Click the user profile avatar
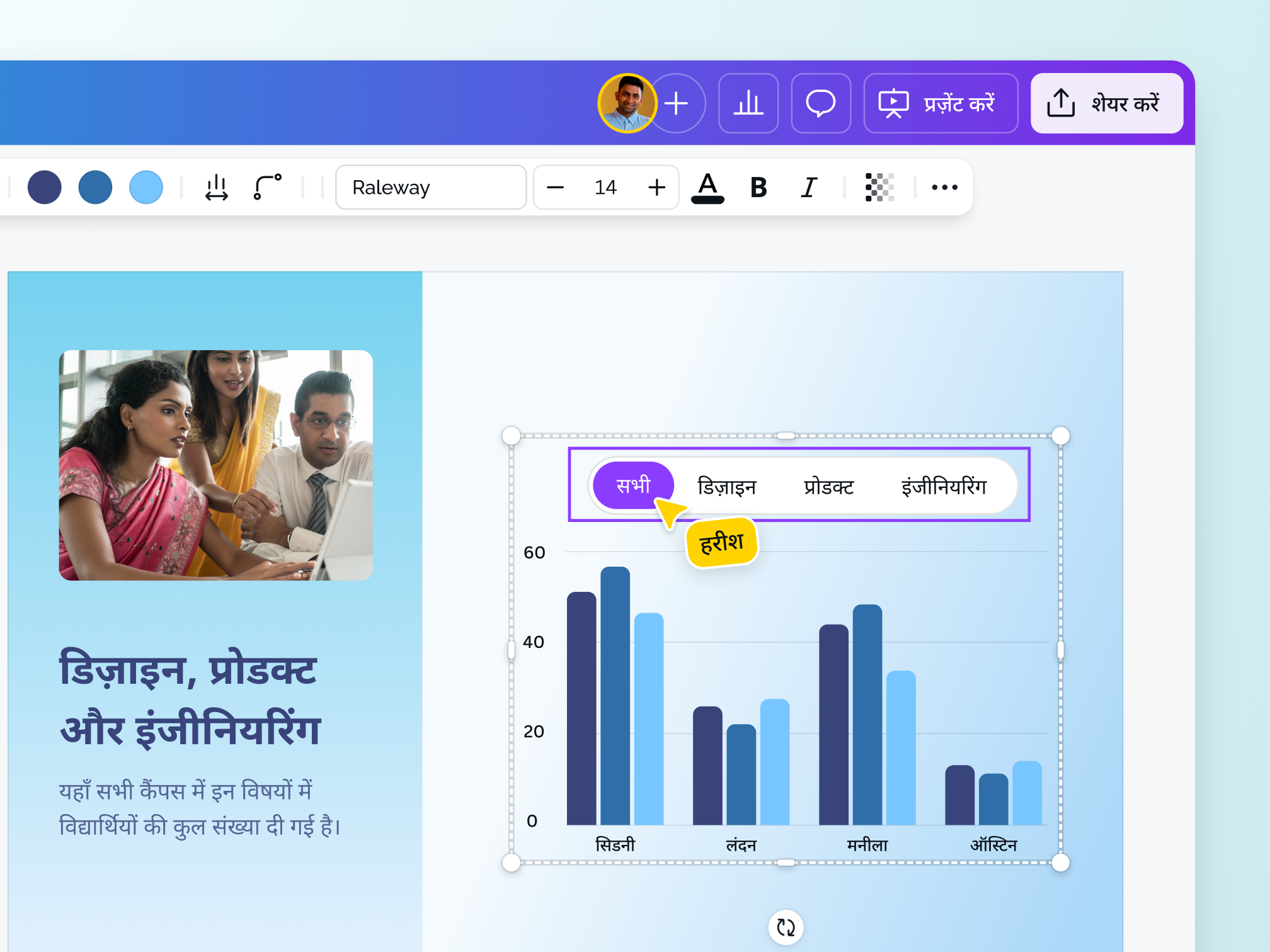Screen dimensions: 1270x952 (x=627, y=103)
